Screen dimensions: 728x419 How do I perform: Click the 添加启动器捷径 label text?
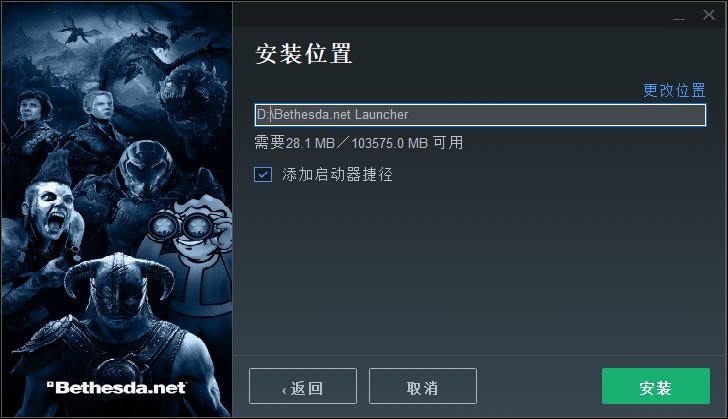(337, 174)
